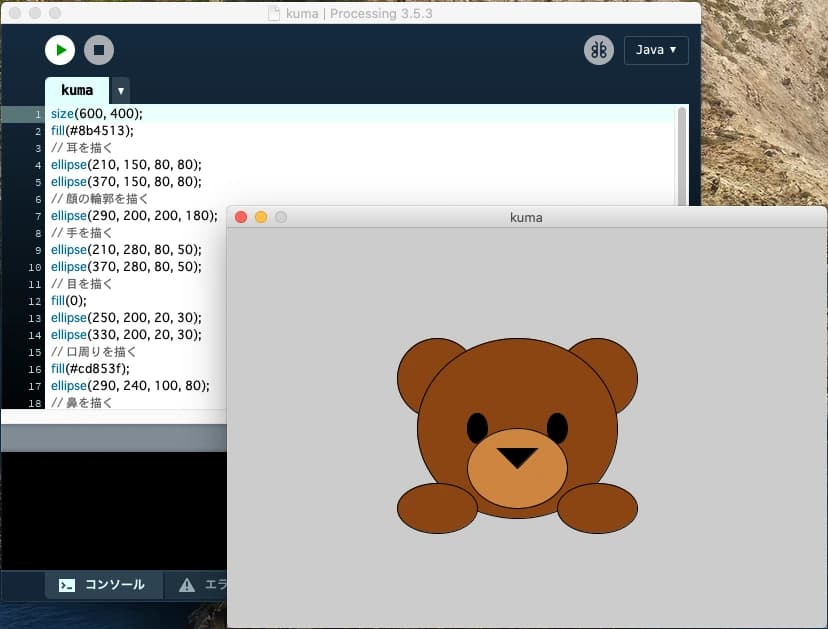
Task: Click the bear's black triangle nose
Action: pyautogui.click(x=517, y=457)
